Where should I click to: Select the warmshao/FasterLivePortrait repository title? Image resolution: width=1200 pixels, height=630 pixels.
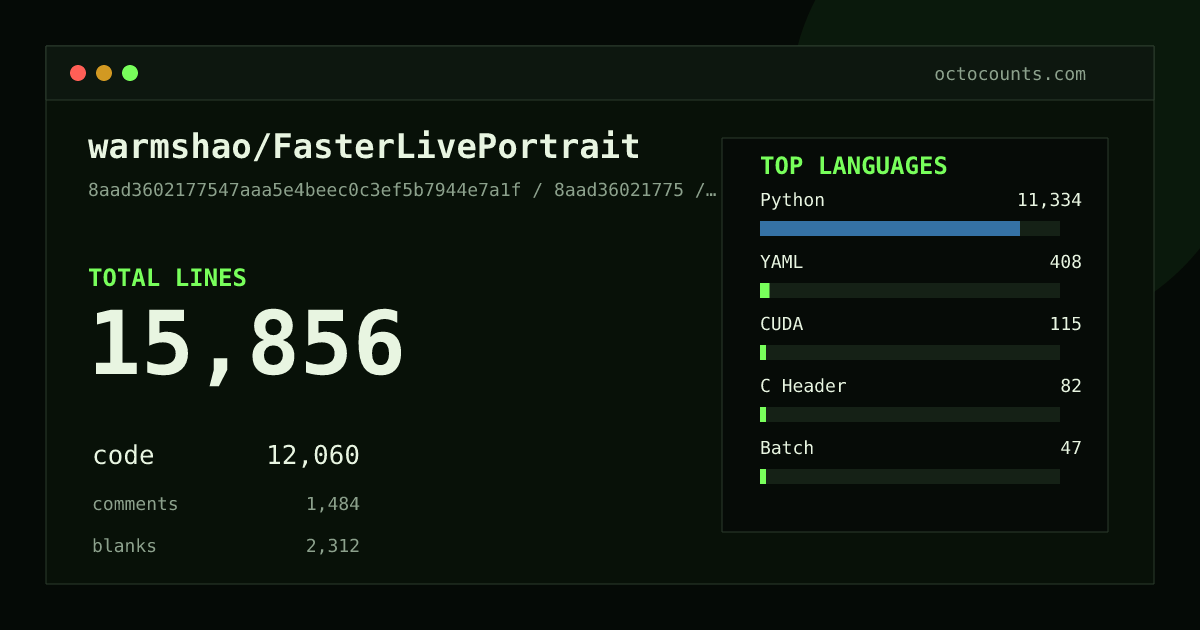[364, 147]
